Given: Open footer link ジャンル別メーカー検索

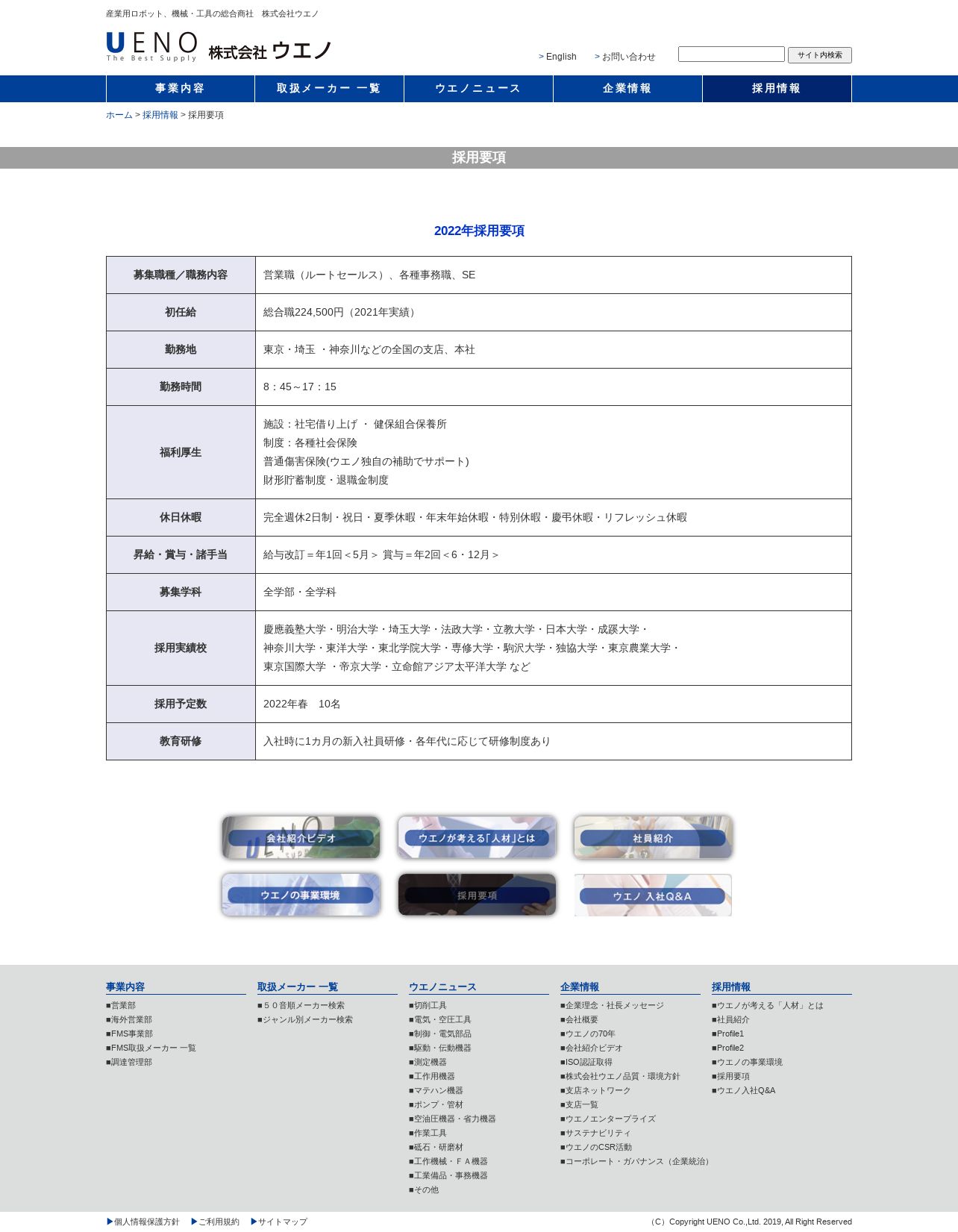Looking at the screenshot, I should 305,1020.
